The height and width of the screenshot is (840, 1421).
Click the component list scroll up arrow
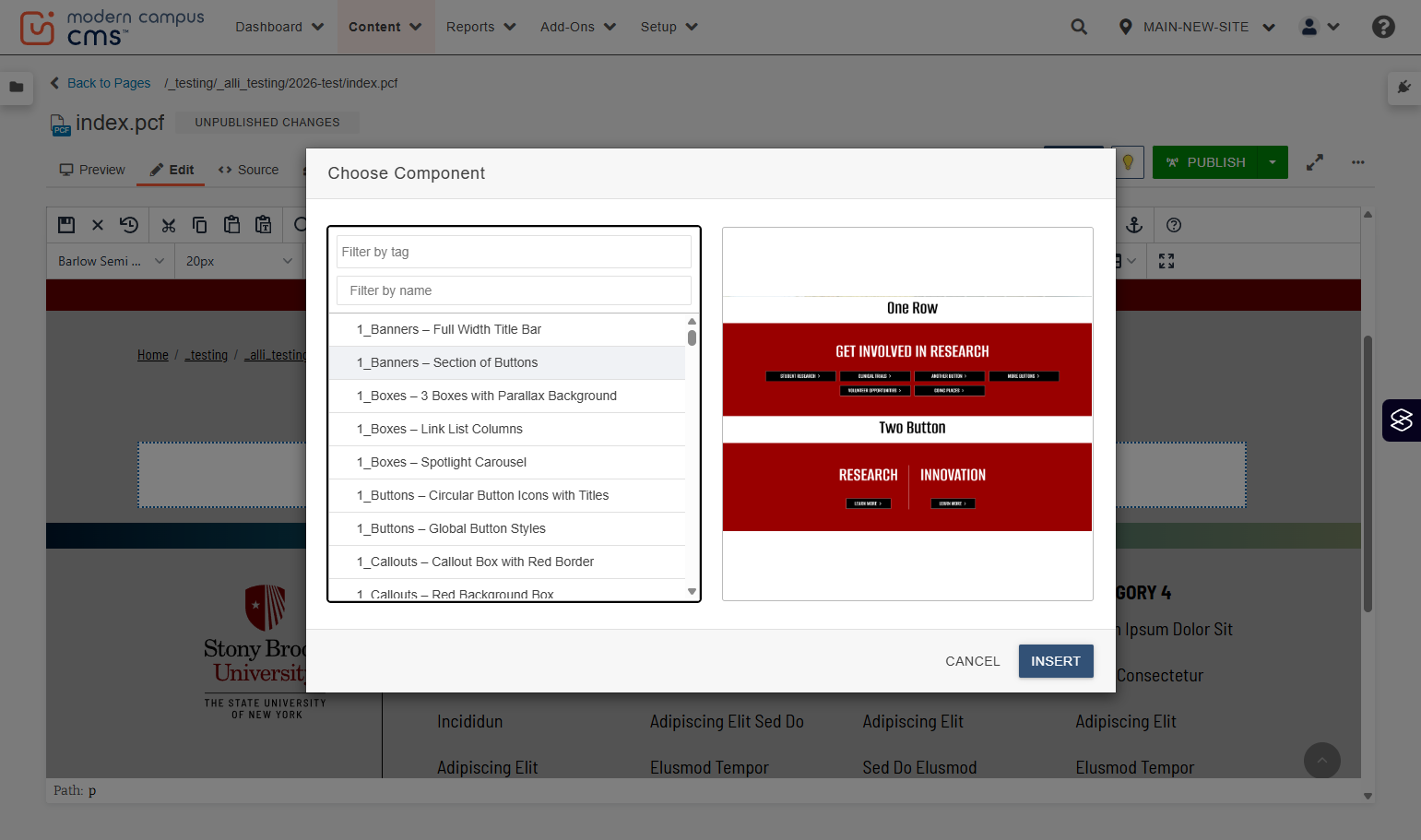click(x=692, y=321)
